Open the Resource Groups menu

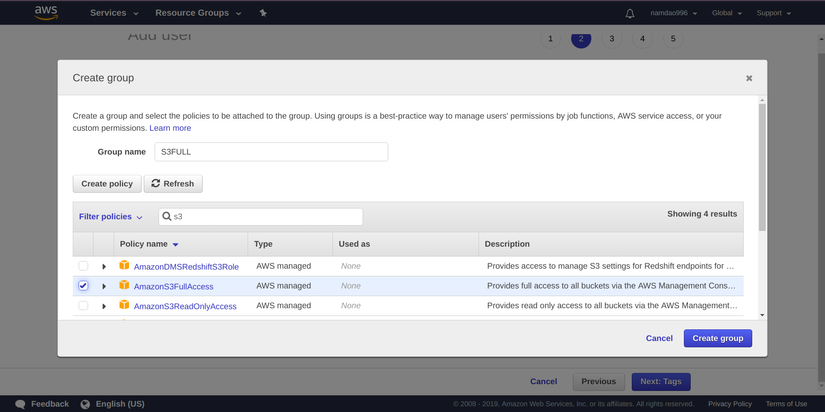[x=199, y=13]
